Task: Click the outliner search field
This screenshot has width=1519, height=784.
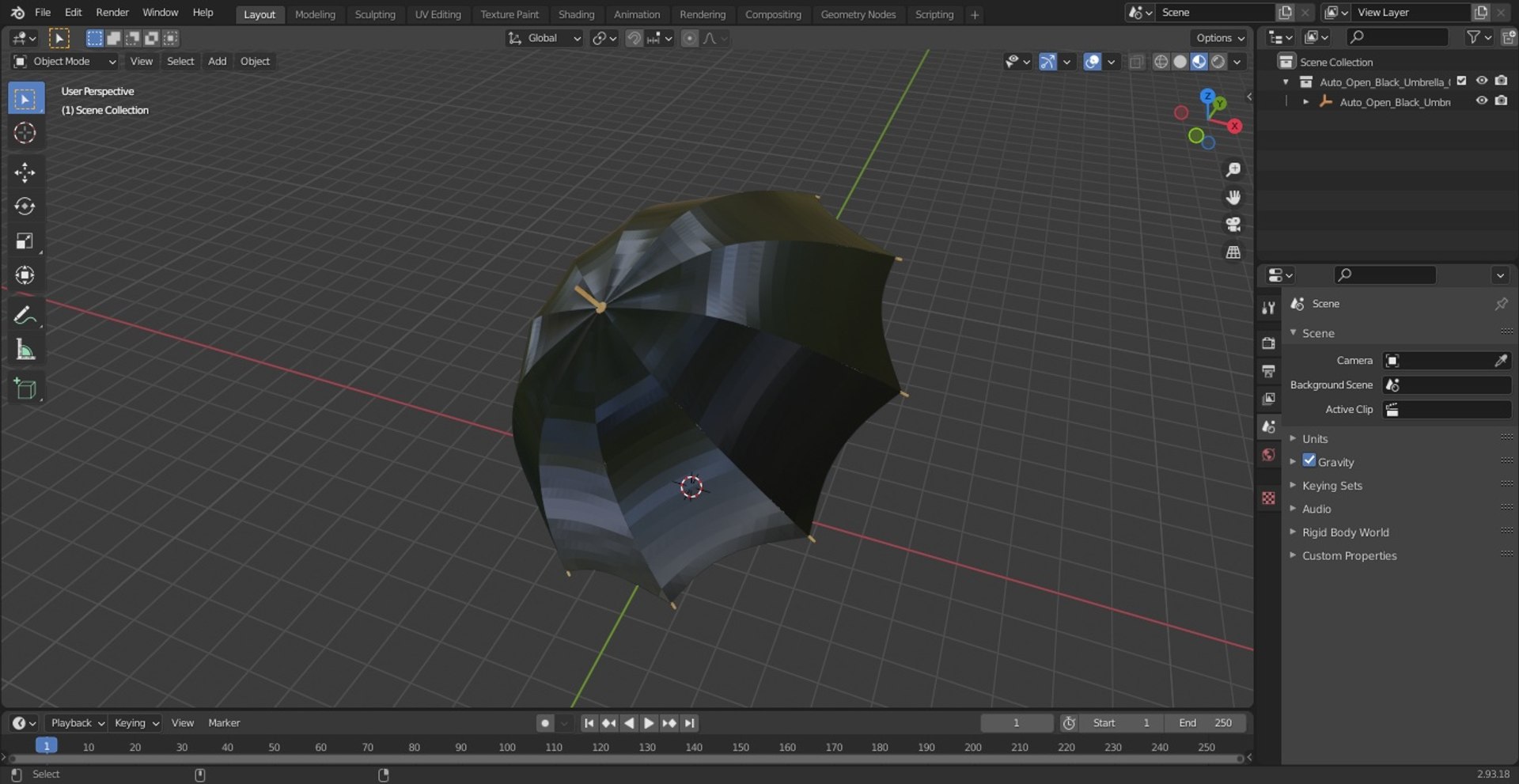Action: (x=1397, y=37)
